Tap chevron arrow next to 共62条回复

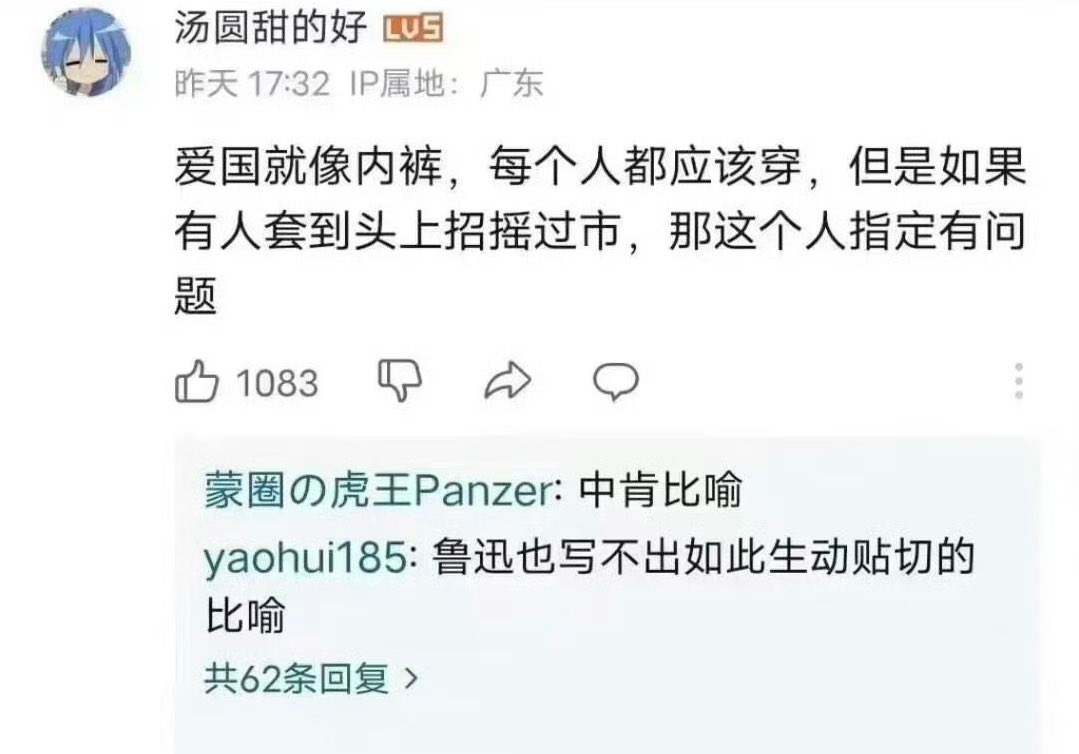tap(411, 678)
